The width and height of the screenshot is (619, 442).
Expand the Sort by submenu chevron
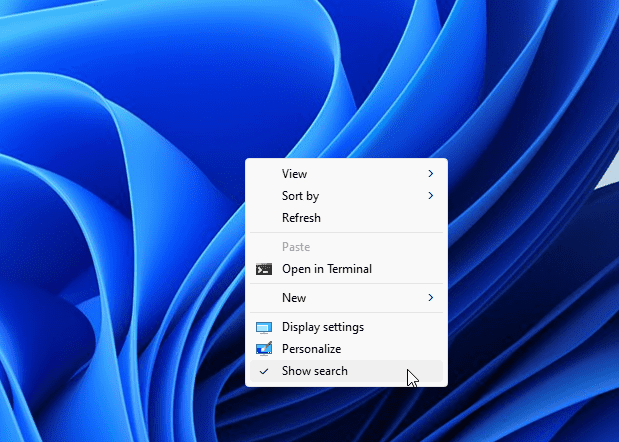tap(431, 196)
